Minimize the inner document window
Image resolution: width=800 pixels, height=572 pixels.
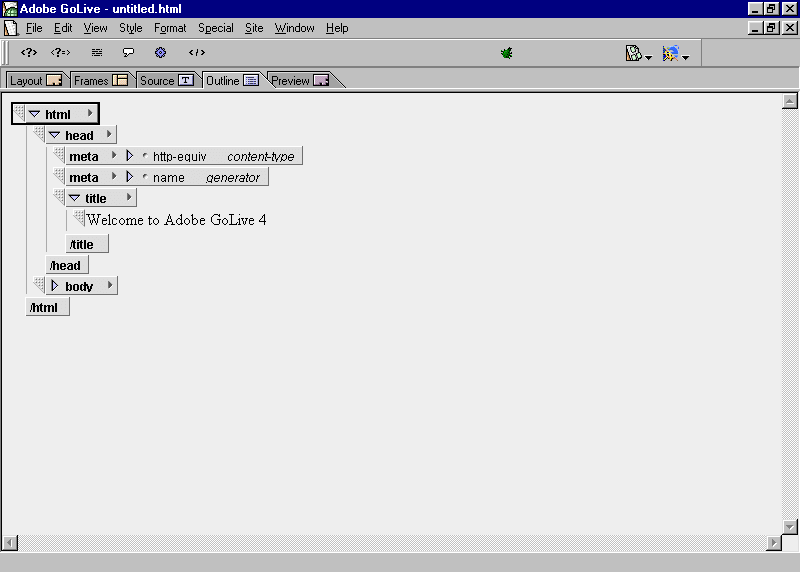click(755, 28)
